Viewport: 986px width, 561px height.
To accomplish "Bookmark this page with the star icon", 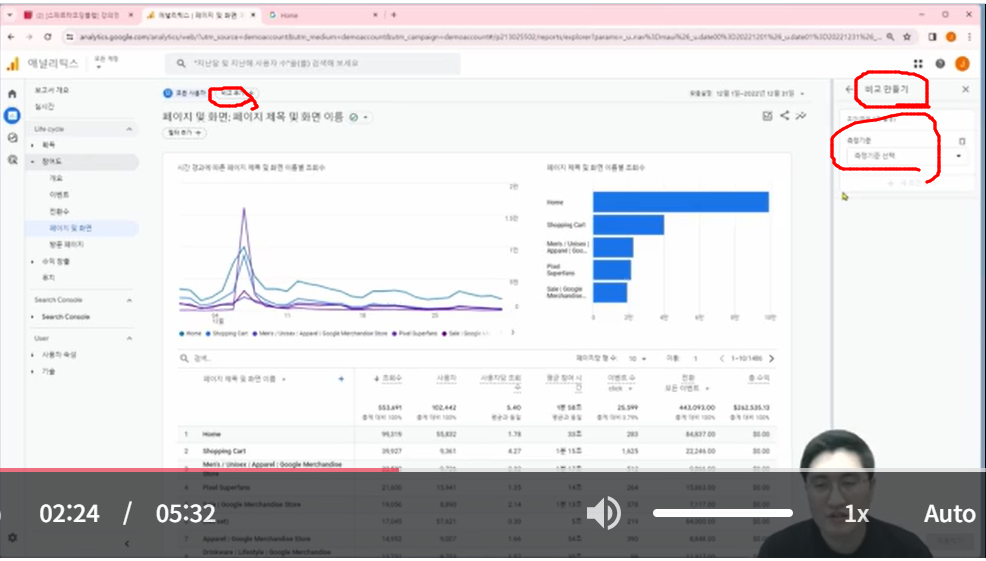I will click(x=907, y=37).
